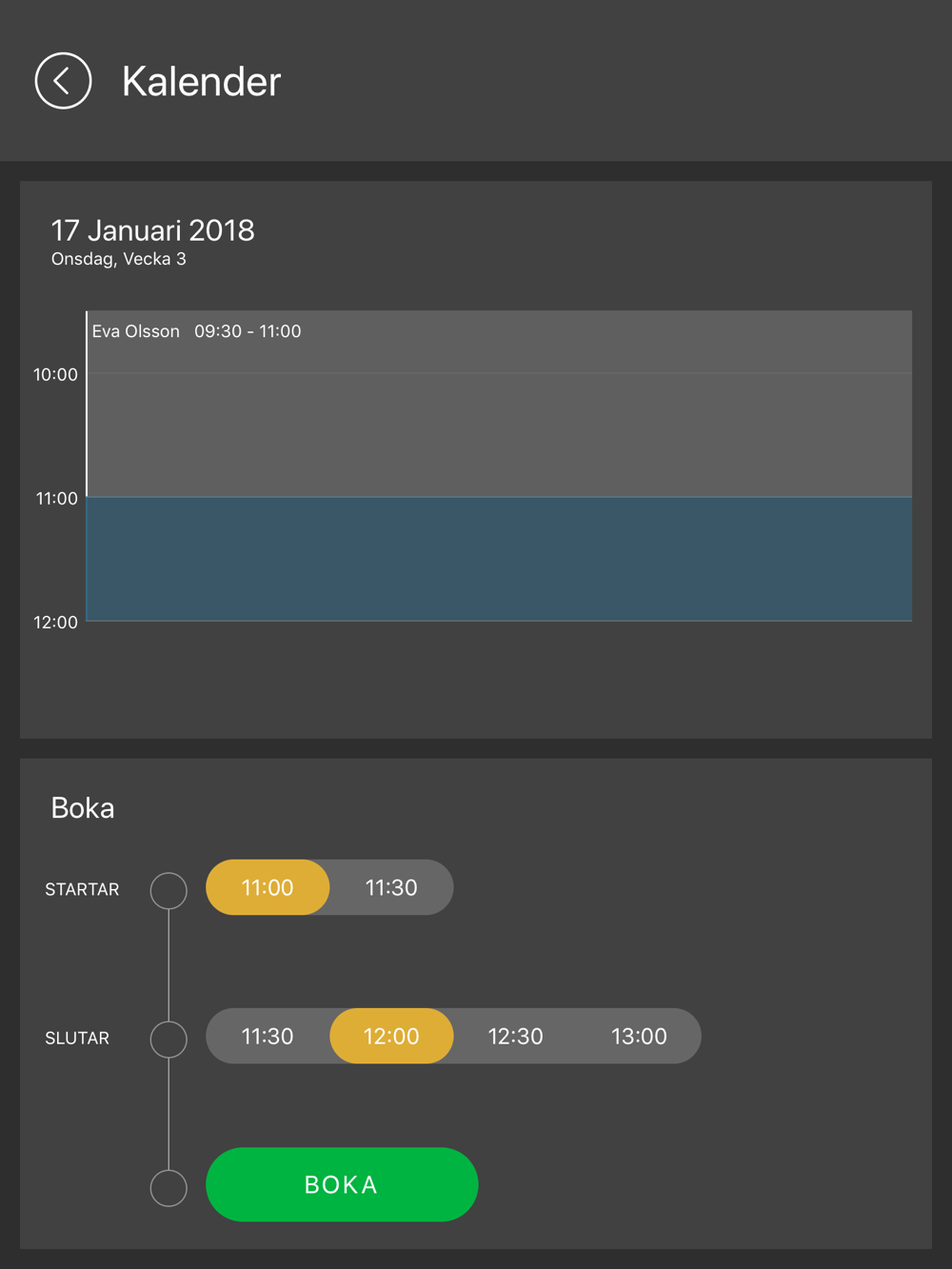This screenshot has height=1269, width=952.
Task: Select 11:30 in the STARTAR row
Action: tap(391, 887)
